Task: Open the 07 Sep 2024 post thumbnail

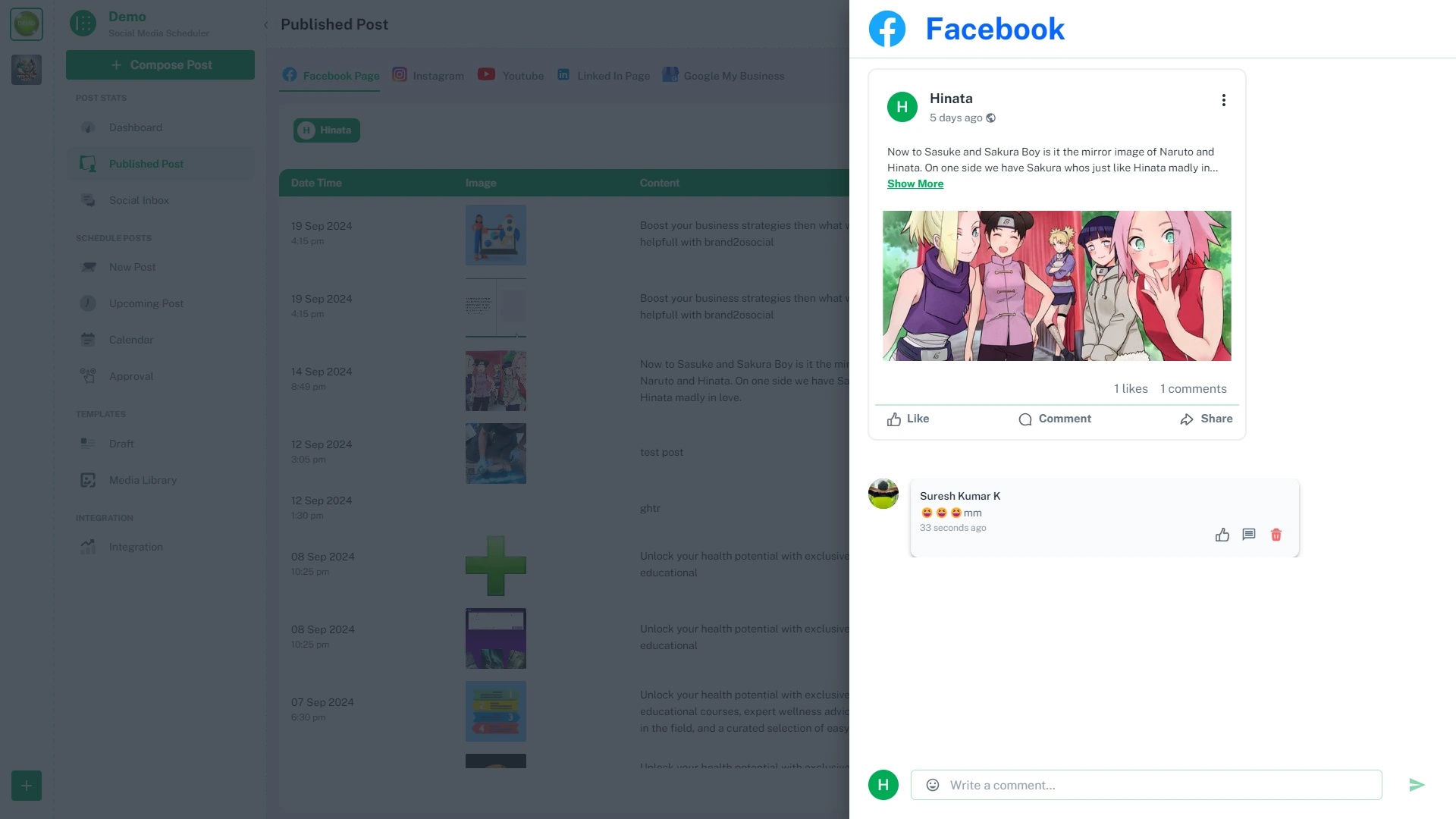Action: (496, 711)
